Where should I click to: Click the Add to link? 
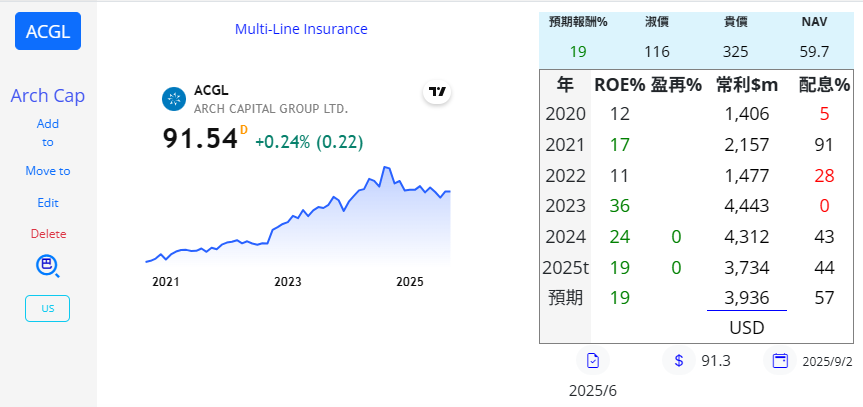pyautogui.click(x=48, y=133)
